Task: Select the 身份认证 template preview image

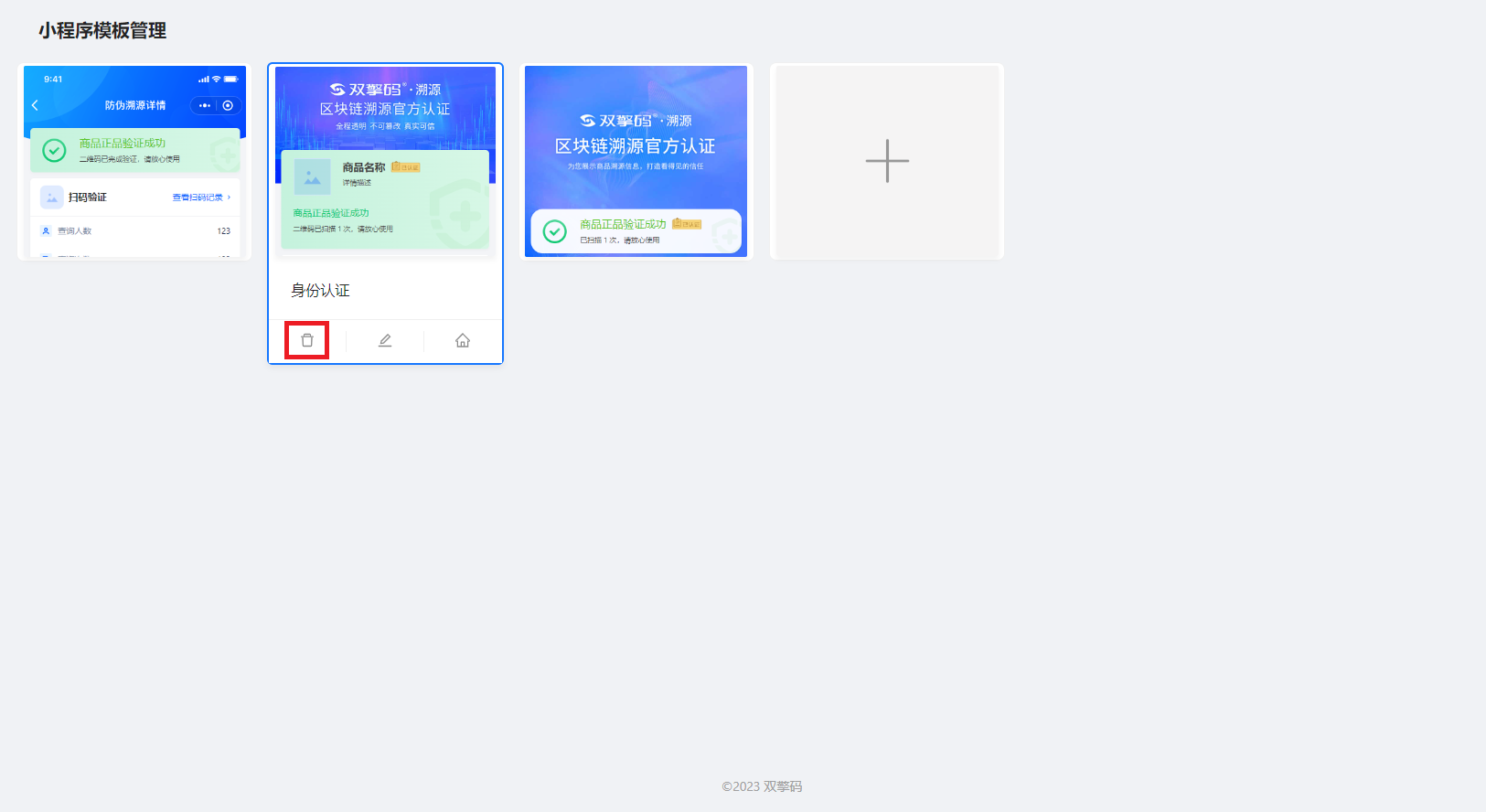Action: (x=385, y=162)
